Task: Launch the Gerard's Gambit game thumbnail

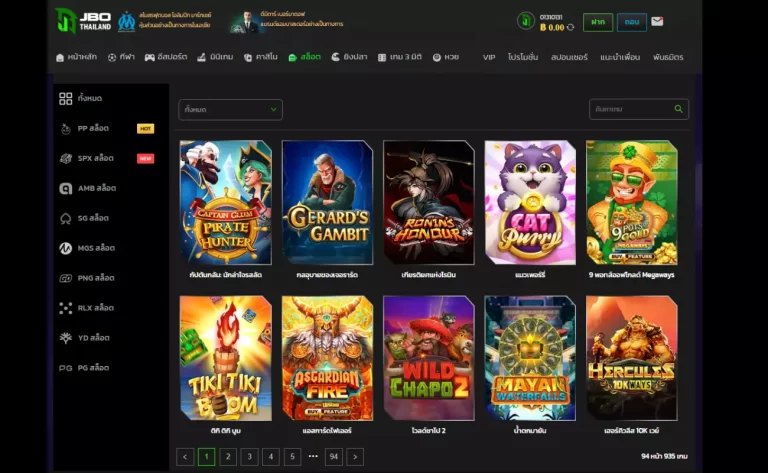Action: pos(327,202)
